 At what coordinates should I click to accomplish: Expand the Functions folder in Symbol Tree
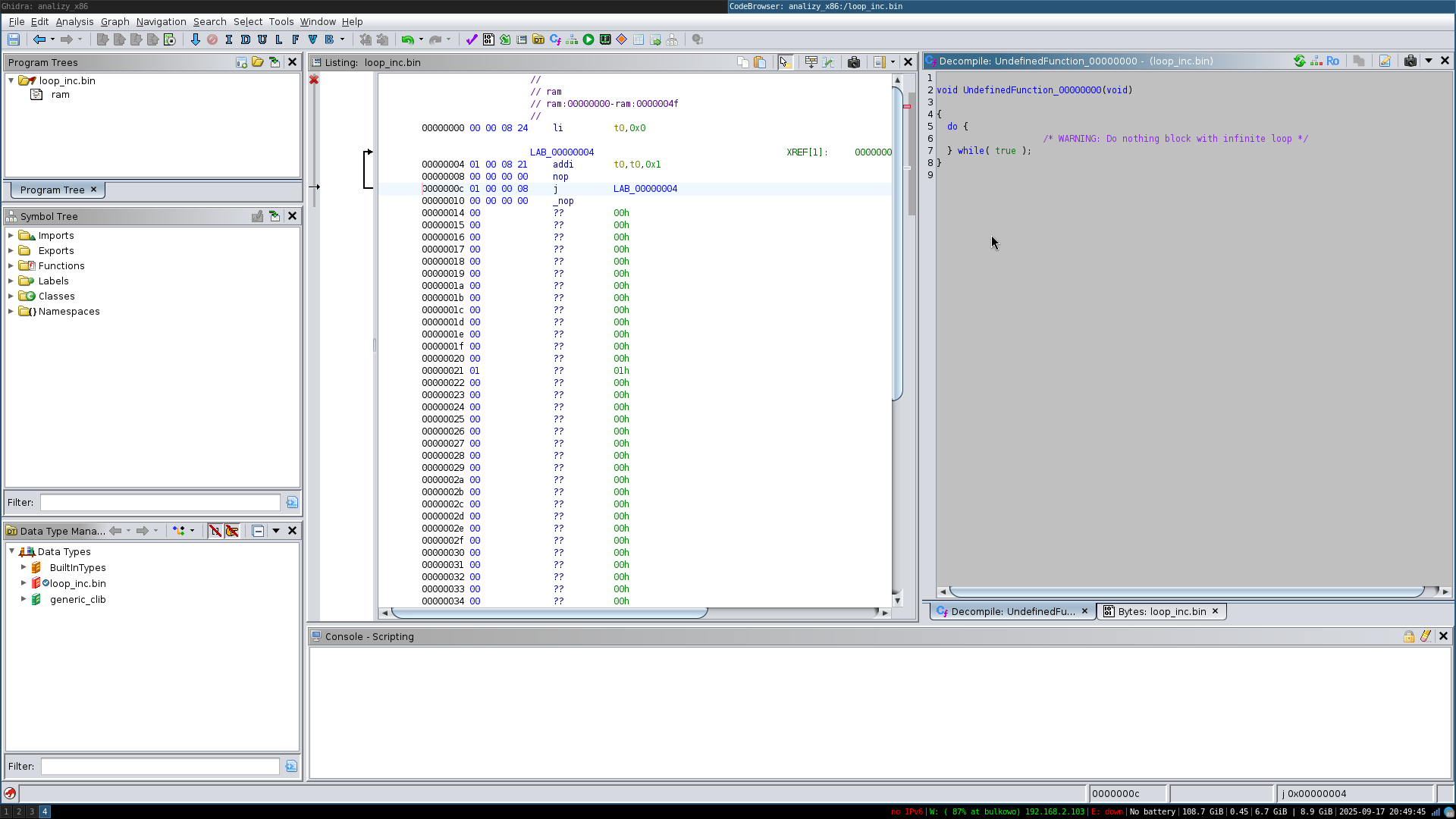(x=11, y=266)
